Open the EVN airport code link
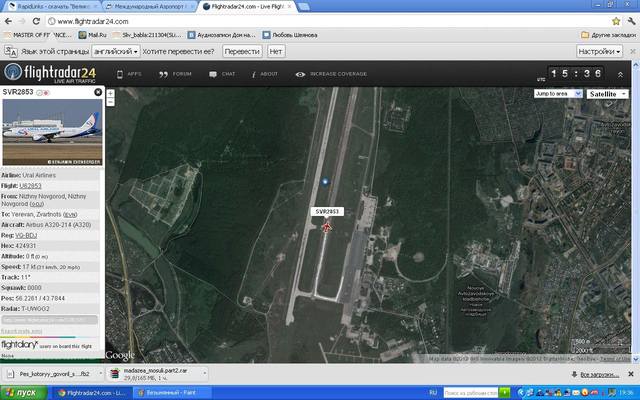The image size is (640, 400). coord(70,214)
